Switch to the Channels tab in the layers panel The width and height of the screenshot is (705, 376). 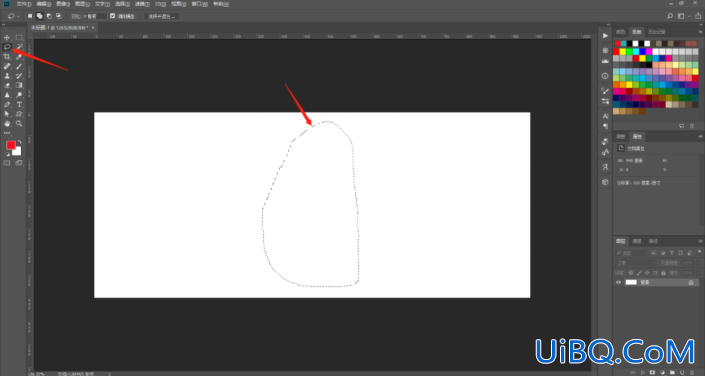(637, 242)
